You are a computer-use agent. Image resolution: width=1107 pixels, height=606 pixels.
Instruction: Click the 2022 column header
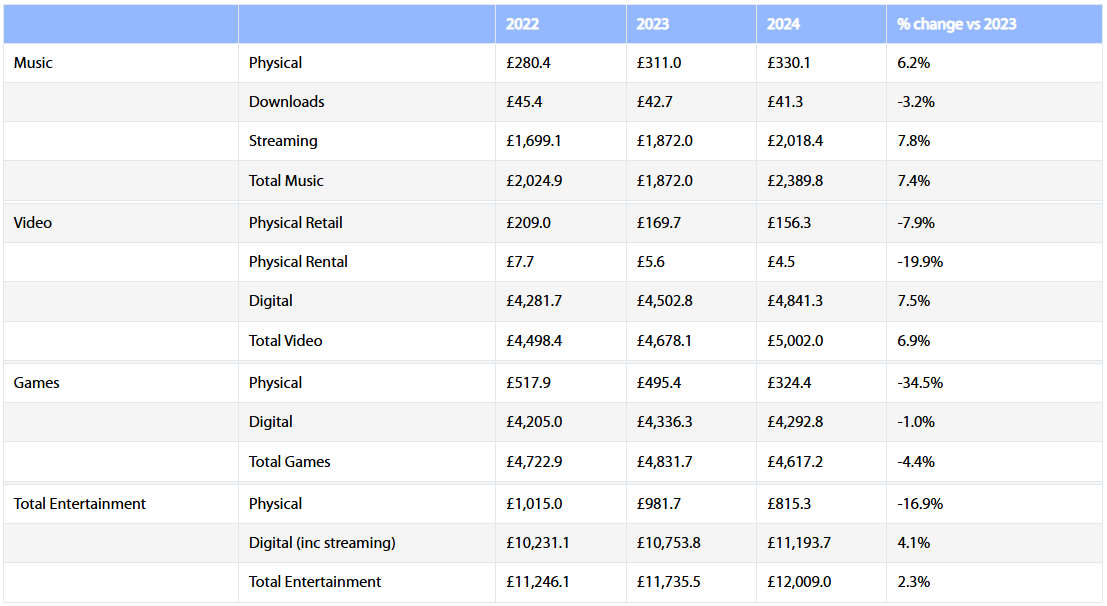tap(522, 24)
